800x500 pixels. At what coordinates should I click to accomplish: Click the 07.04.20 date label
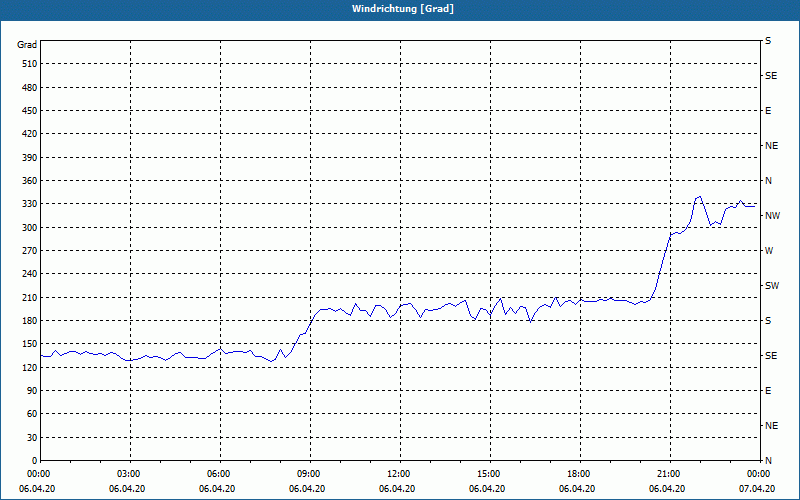coord(757,489)
